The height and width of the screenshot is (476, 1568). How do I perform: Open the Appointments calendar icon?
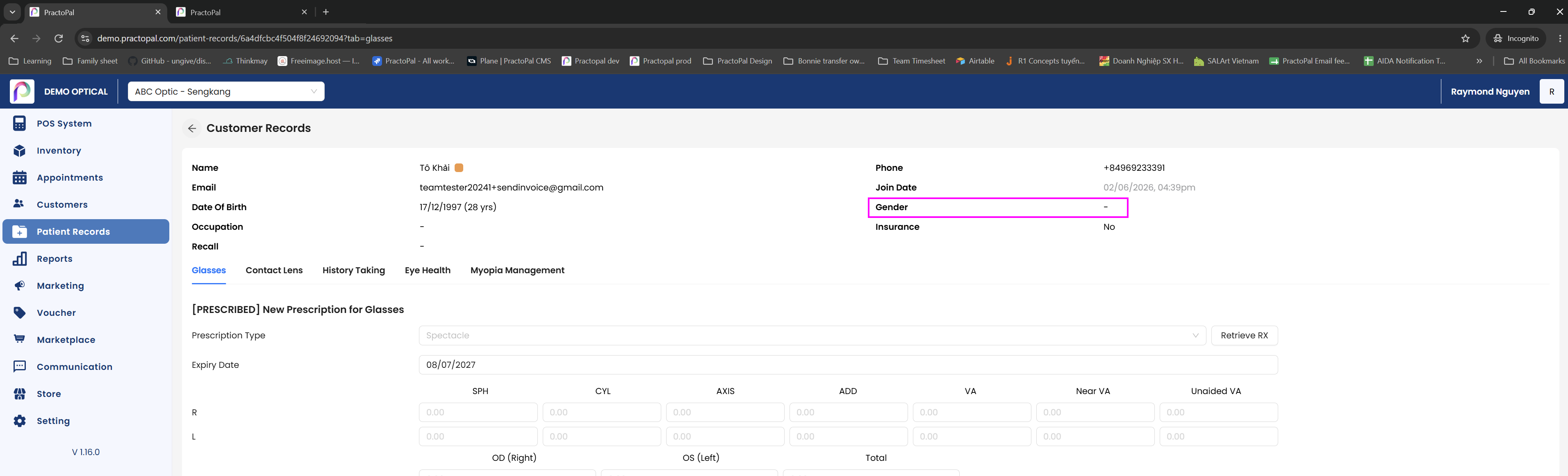[20, 177]
